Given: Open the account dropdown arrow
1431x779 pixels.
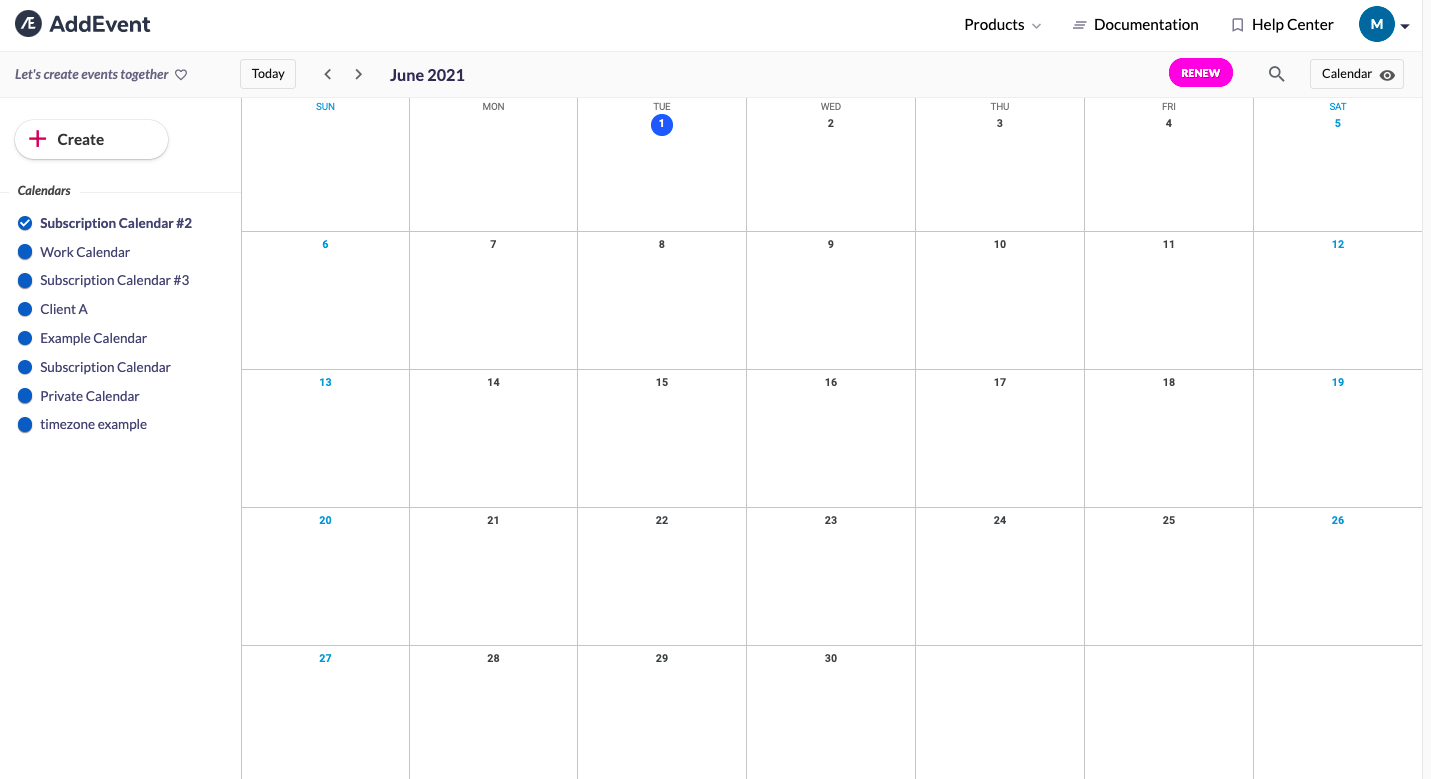Looking at the screenshot, I should coord(1404,25).
